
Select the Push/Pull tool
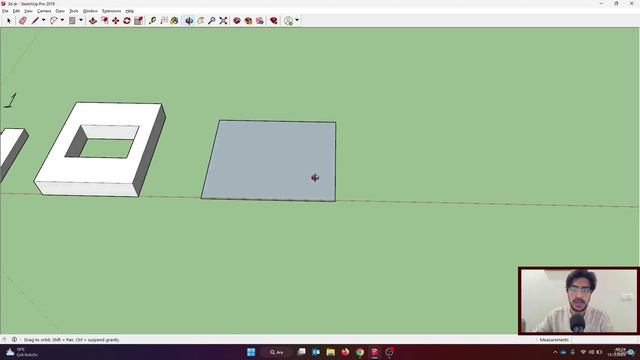click(93, 20)
